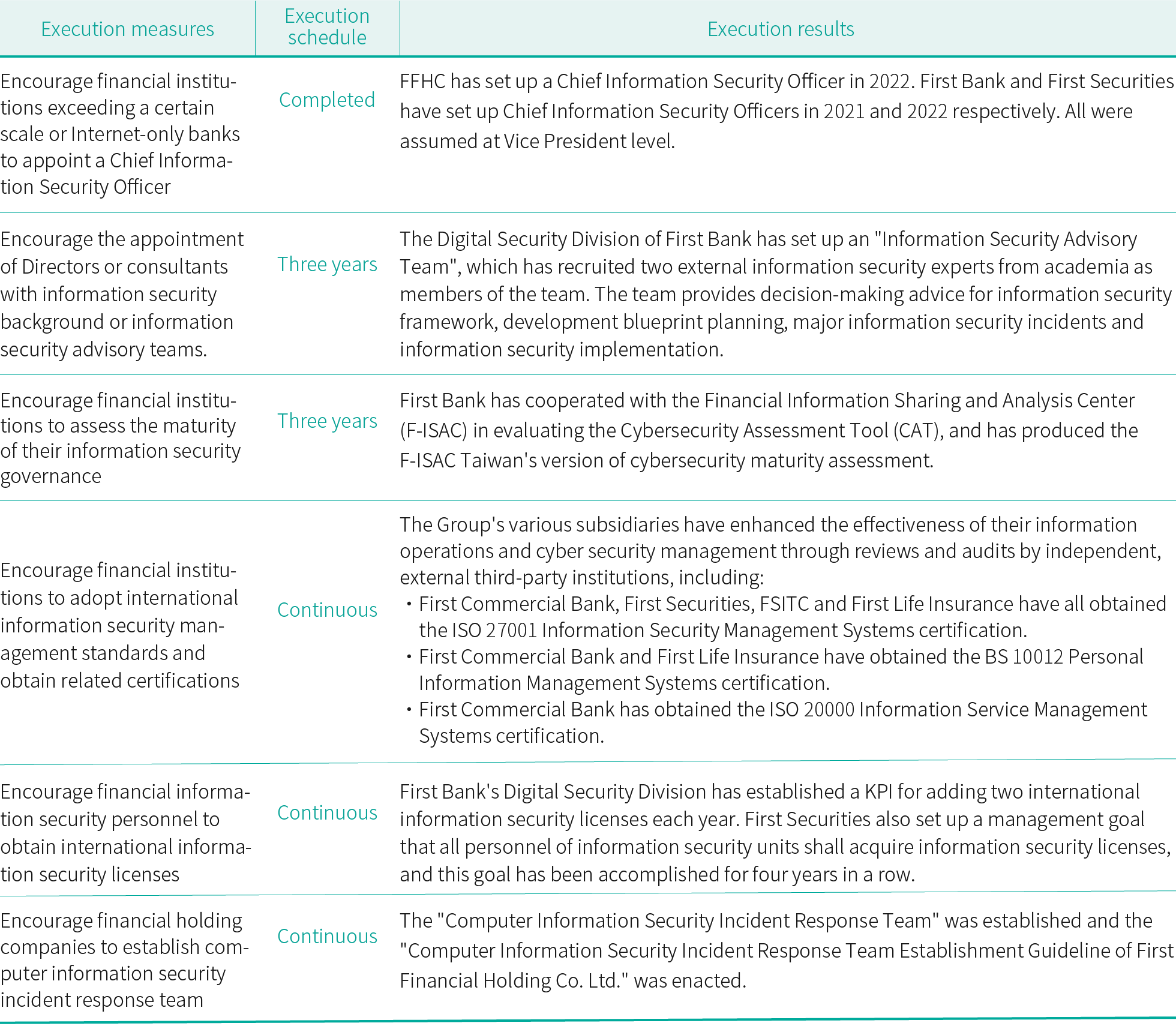This screenshot has height=1026, width=1176.
Task: Click the Execution results column header
Action: [781, 29]
